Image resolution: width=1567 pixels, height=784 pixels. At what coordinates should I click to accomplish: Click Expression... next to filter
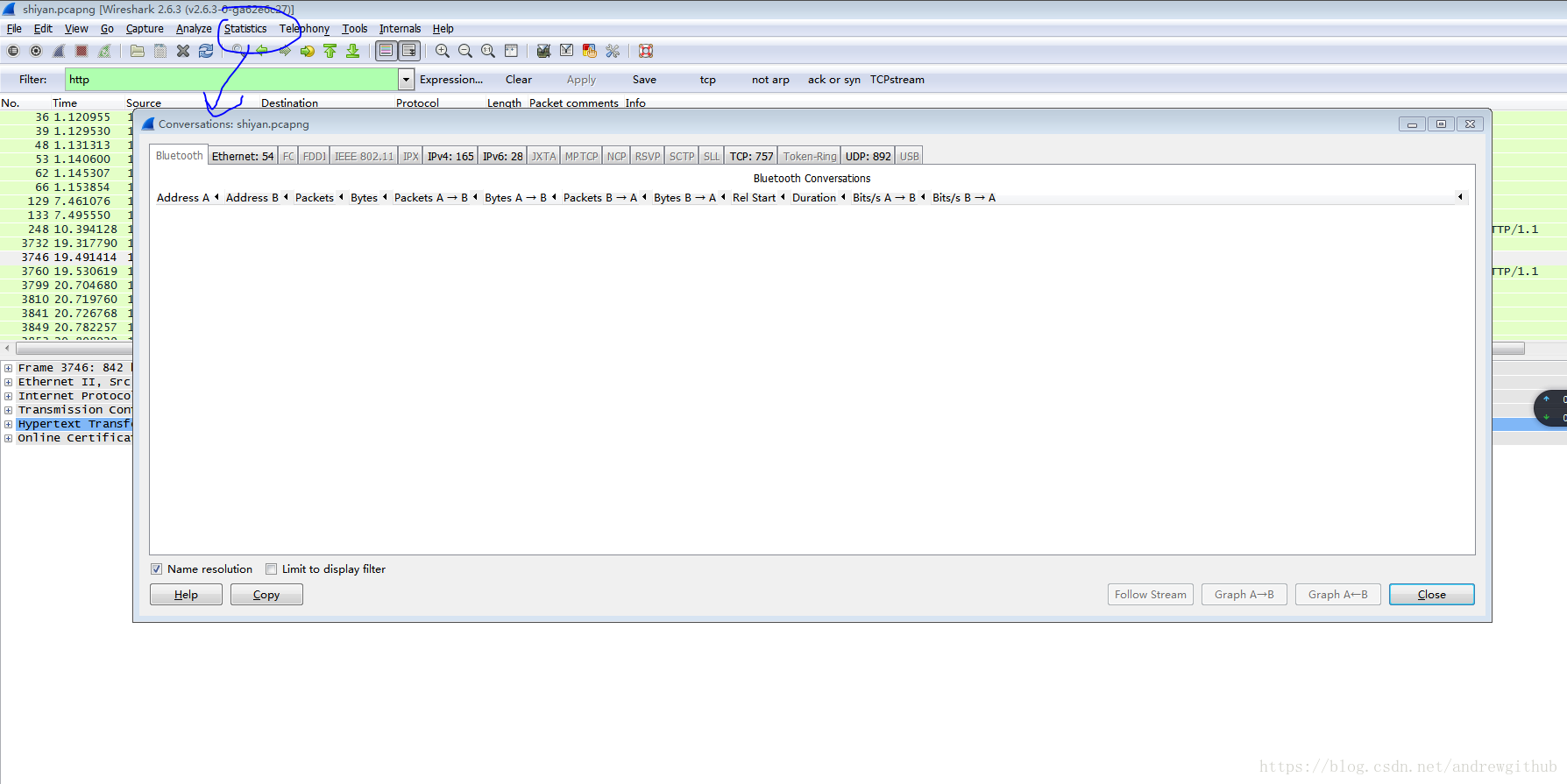click(451, 80)
